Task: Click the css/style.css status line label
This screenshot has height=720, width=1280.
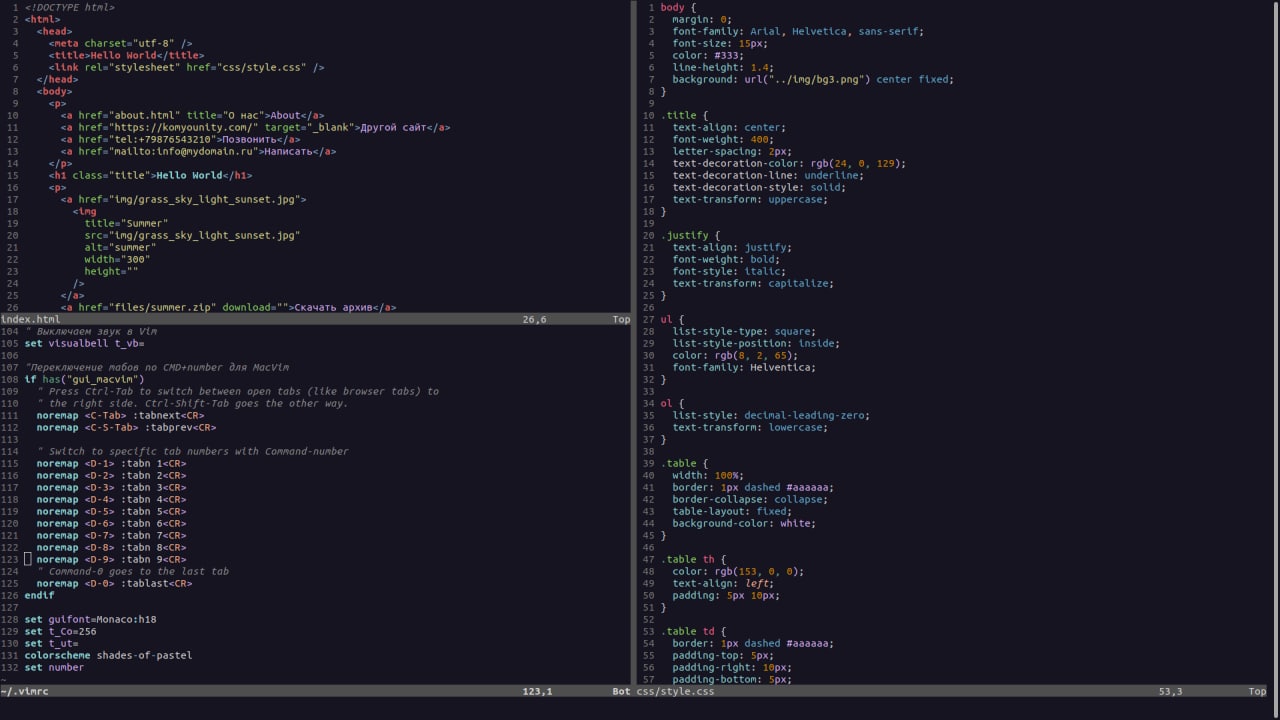Action: coord(675,691)
